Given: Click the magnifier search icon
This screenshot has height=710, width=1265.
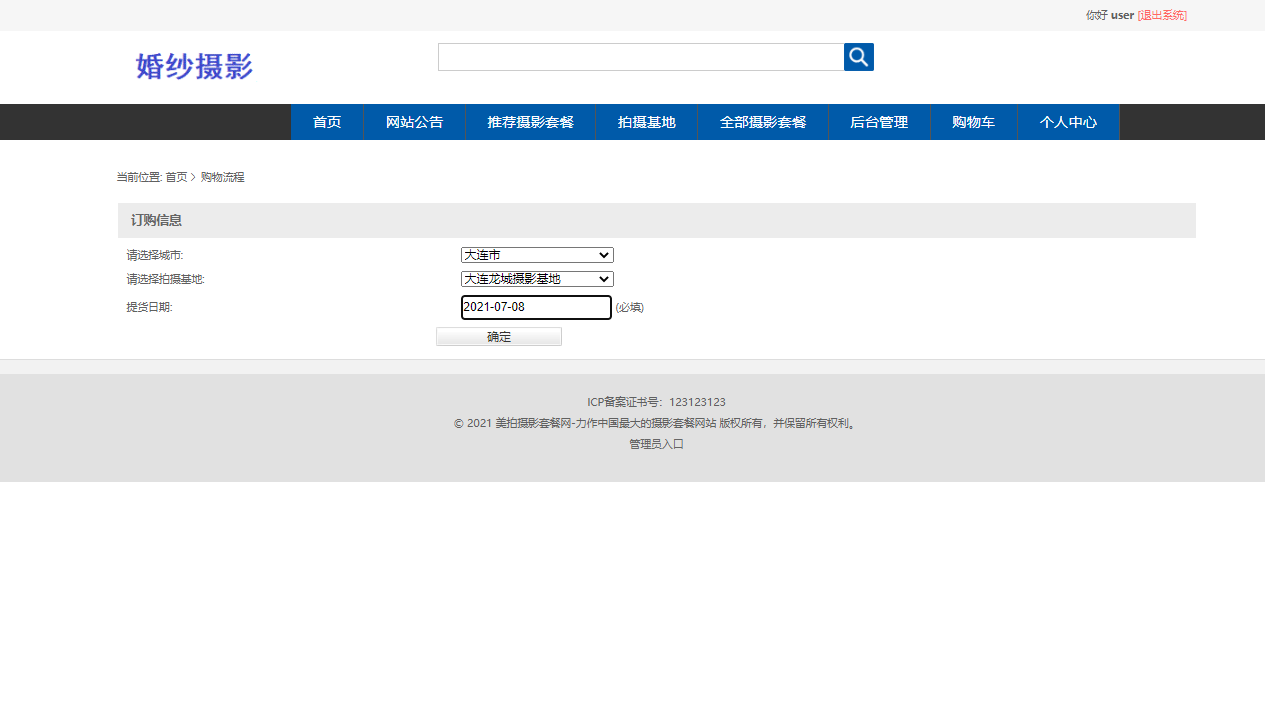Looking at the screenshot, I should (858, 57).
